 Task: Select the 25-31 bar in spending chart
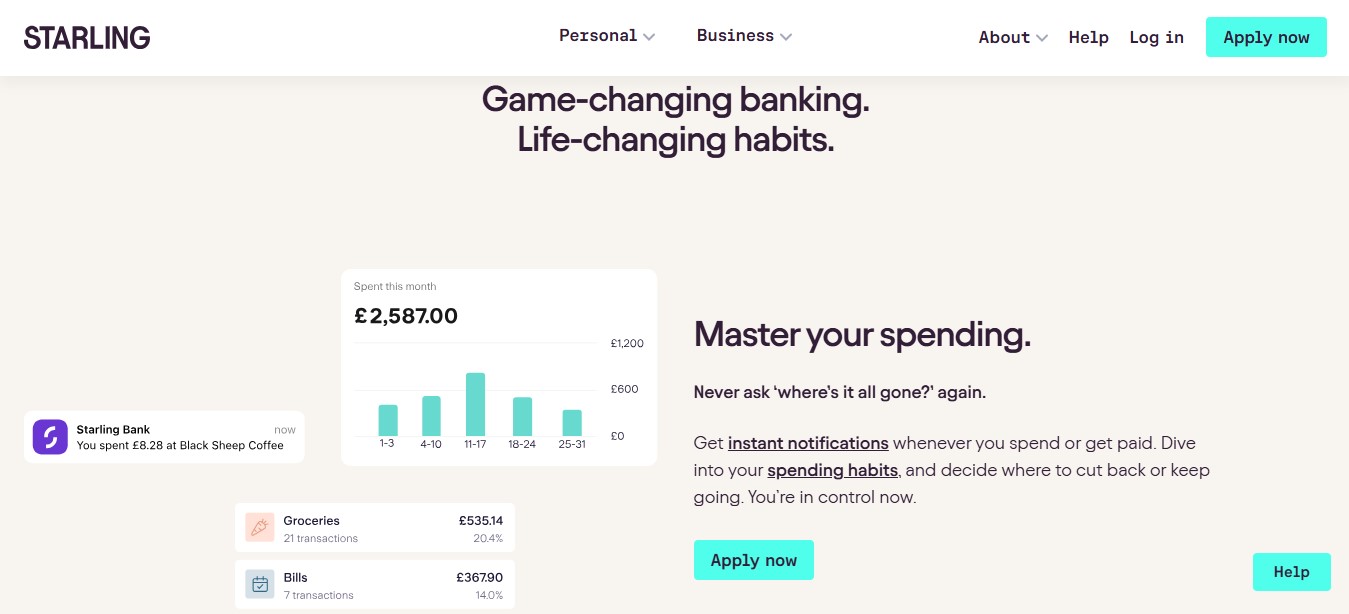(x=572, y=422)
